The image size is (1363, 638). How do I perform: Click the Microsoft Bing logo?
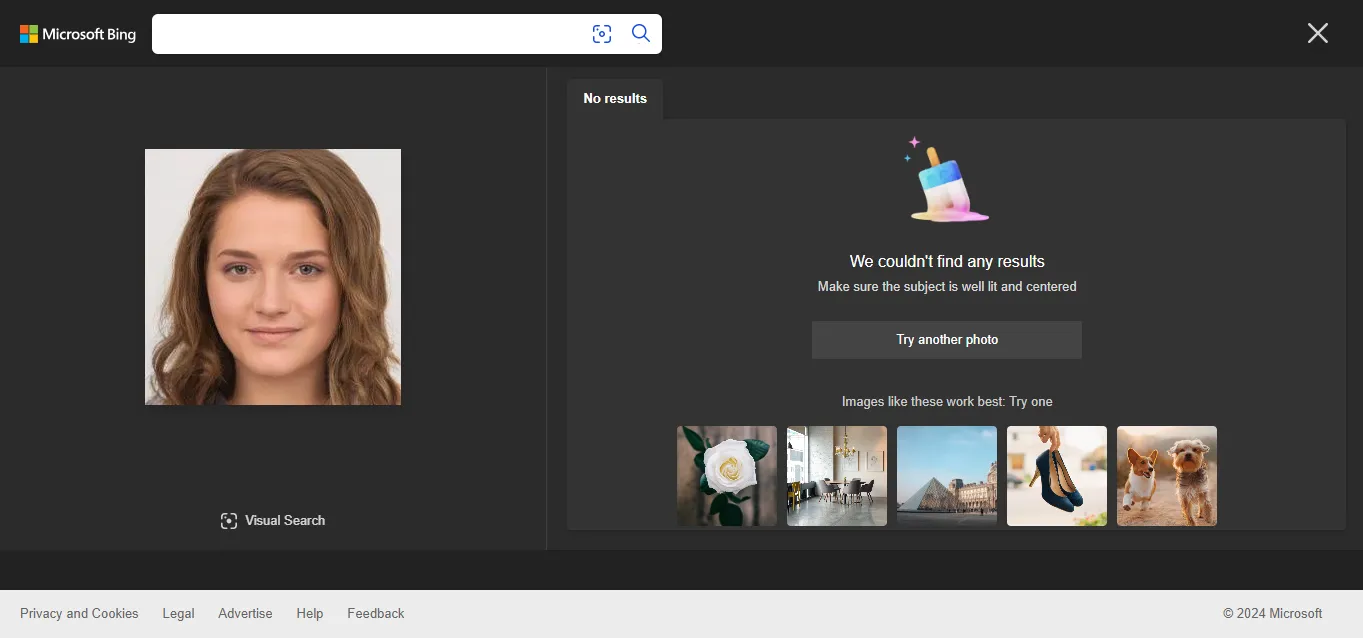click(x=77, y=33)
